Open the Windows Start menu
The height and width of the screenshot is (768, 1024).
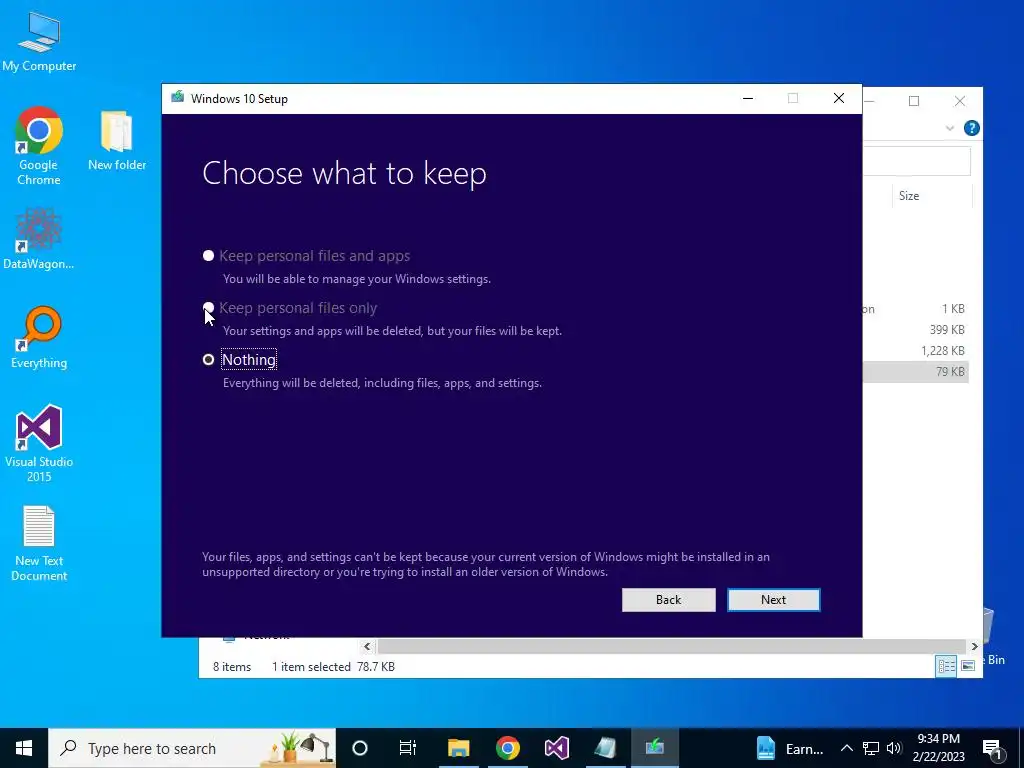[24, 748]
